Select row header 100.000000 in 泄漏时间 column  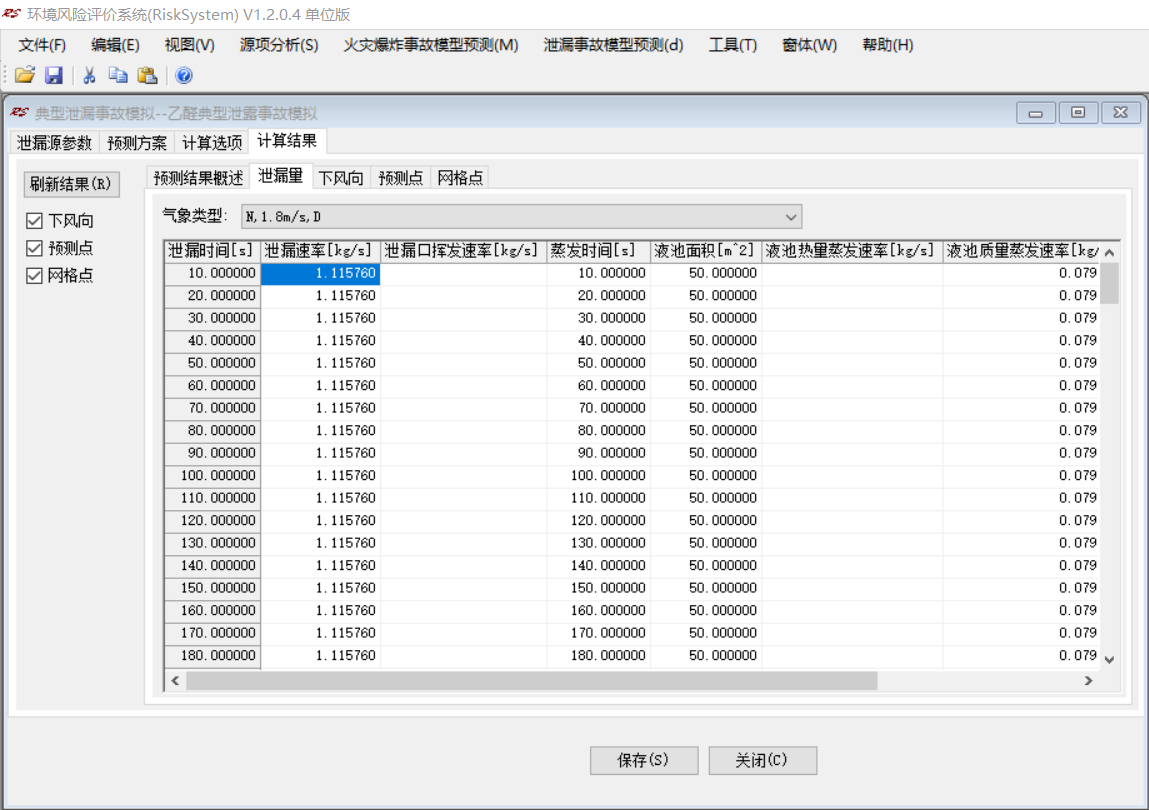213,476
